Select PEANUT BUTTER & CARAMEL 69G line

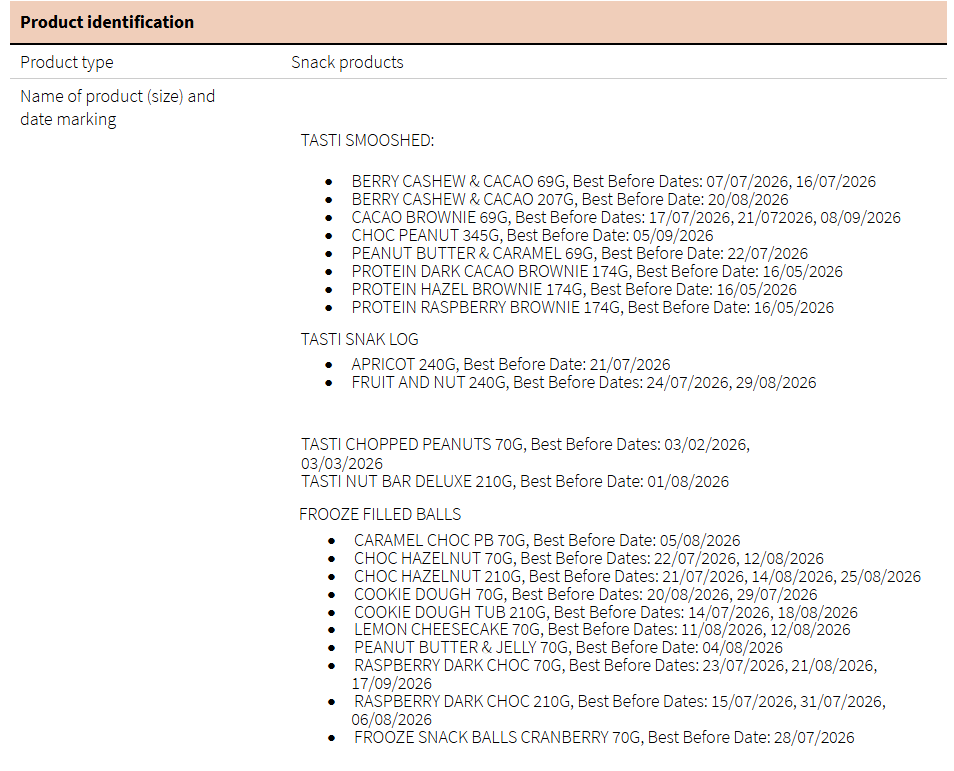(x=580, y=253)
